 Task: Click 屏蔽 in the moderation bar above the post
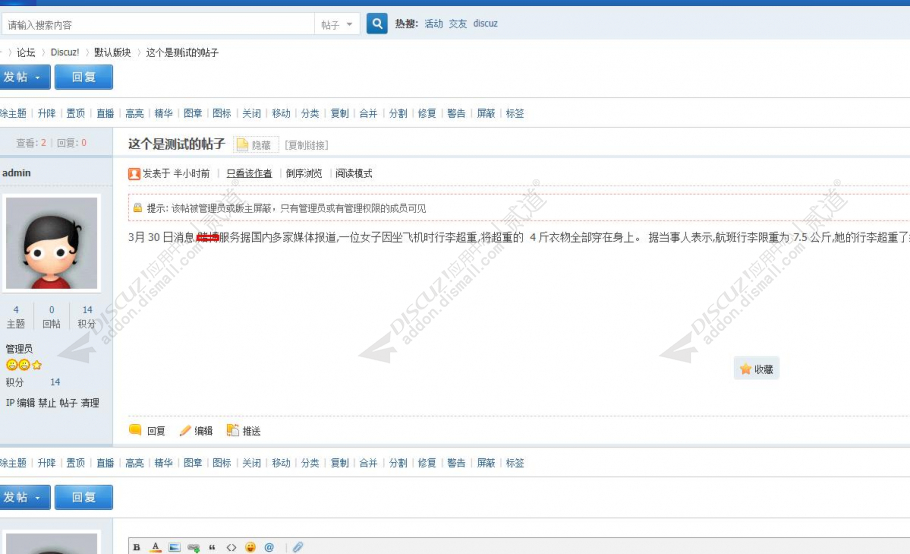[486, 113]
